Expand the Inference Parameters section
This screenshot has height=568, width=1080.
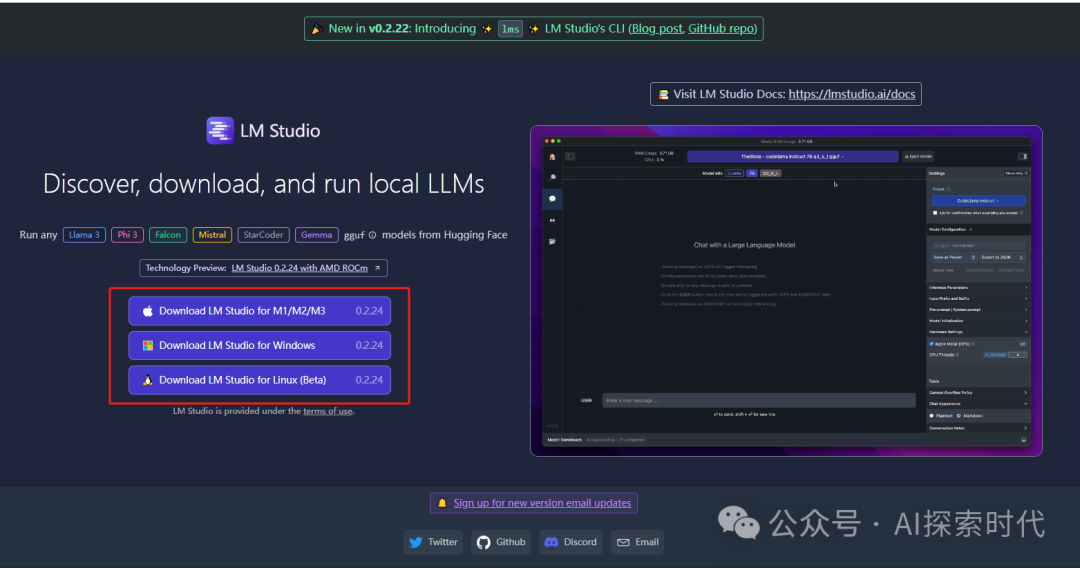[978, 287]
